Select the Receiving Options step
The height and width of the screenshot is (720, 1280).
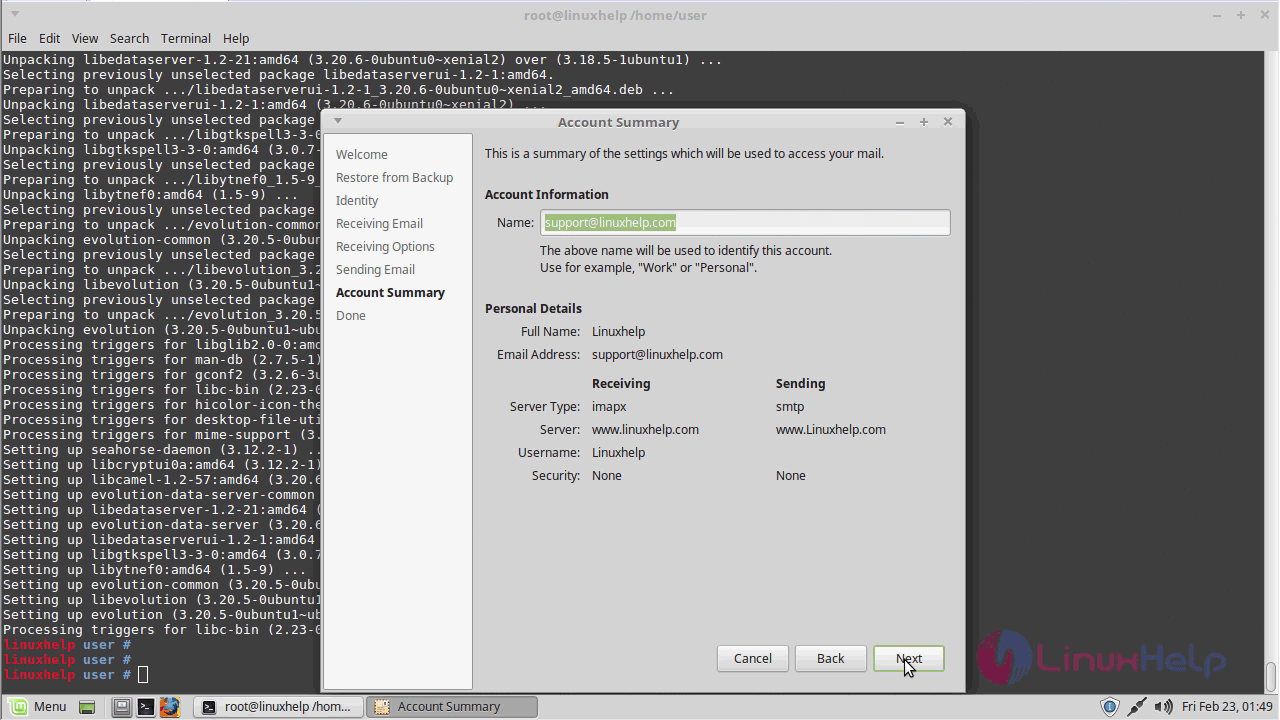385,246
